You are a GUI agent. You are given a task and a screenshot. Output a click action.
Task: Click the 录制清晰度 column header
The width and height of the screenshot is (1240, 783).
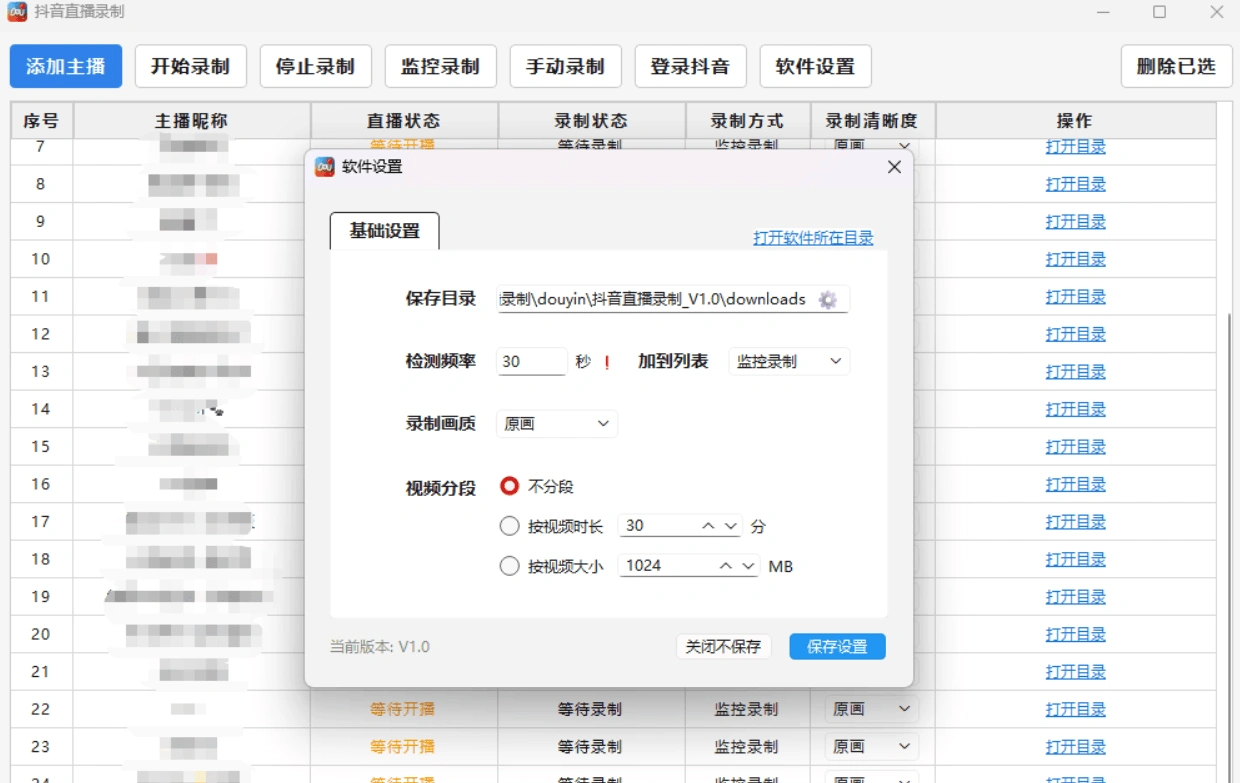(872, 121)
